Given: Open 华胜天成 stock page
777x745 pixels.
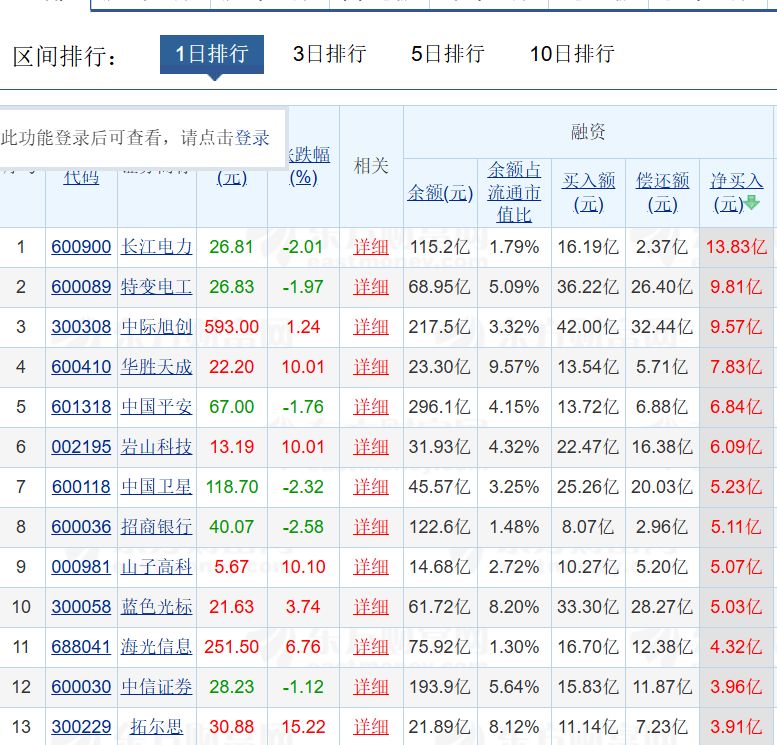Looking at the screenshot, I should [157, 367].
